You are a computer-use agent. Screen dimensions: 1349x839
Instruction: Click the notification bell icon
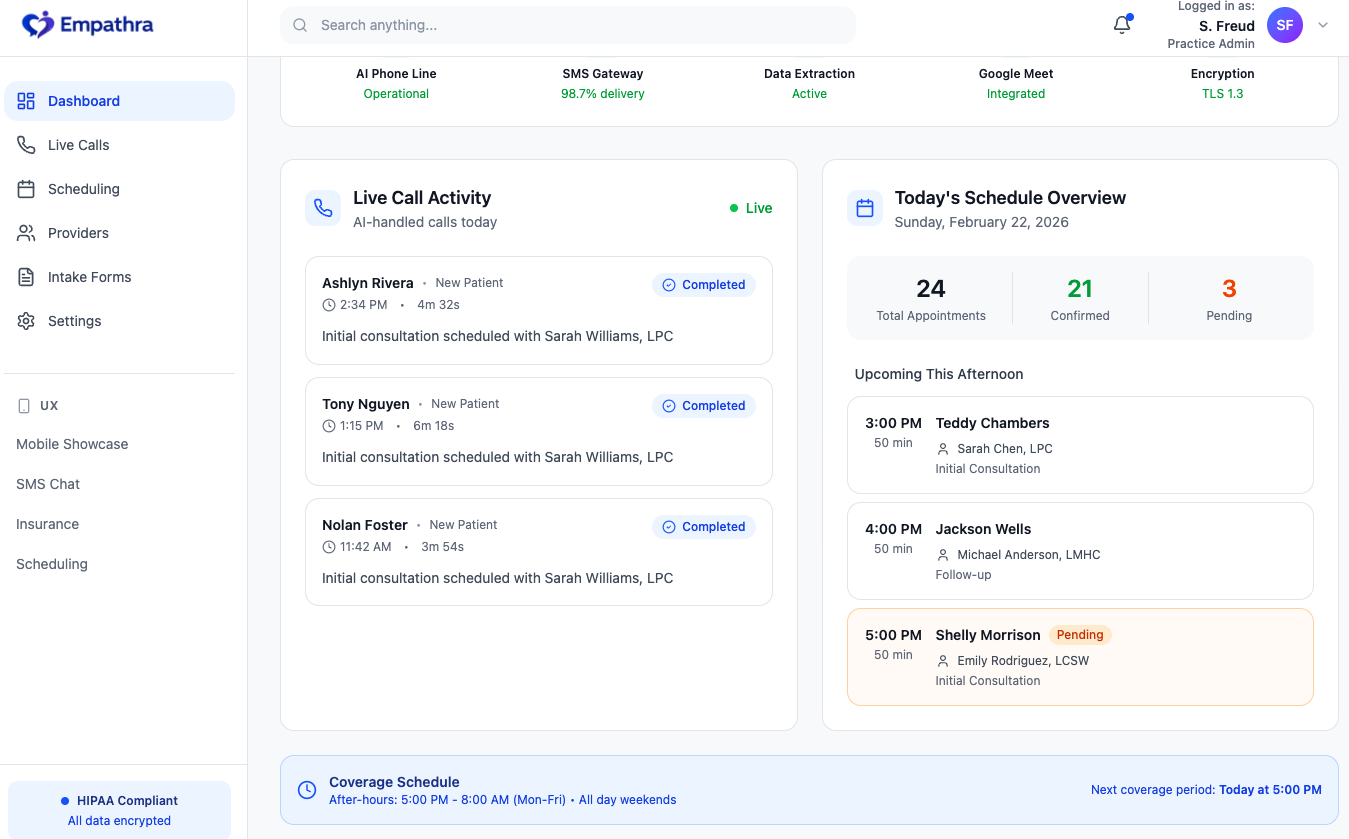point(1122,26)
